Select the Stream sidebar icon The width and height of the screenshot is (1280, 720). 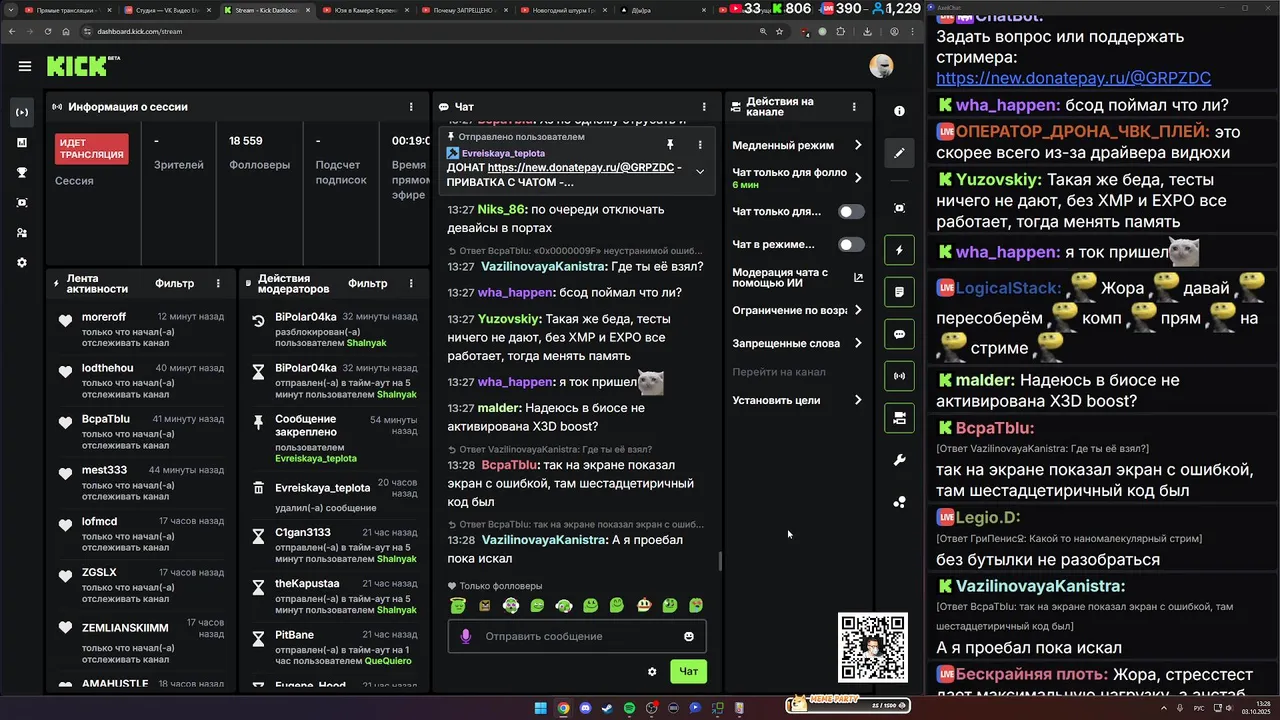tap(22, 112)
